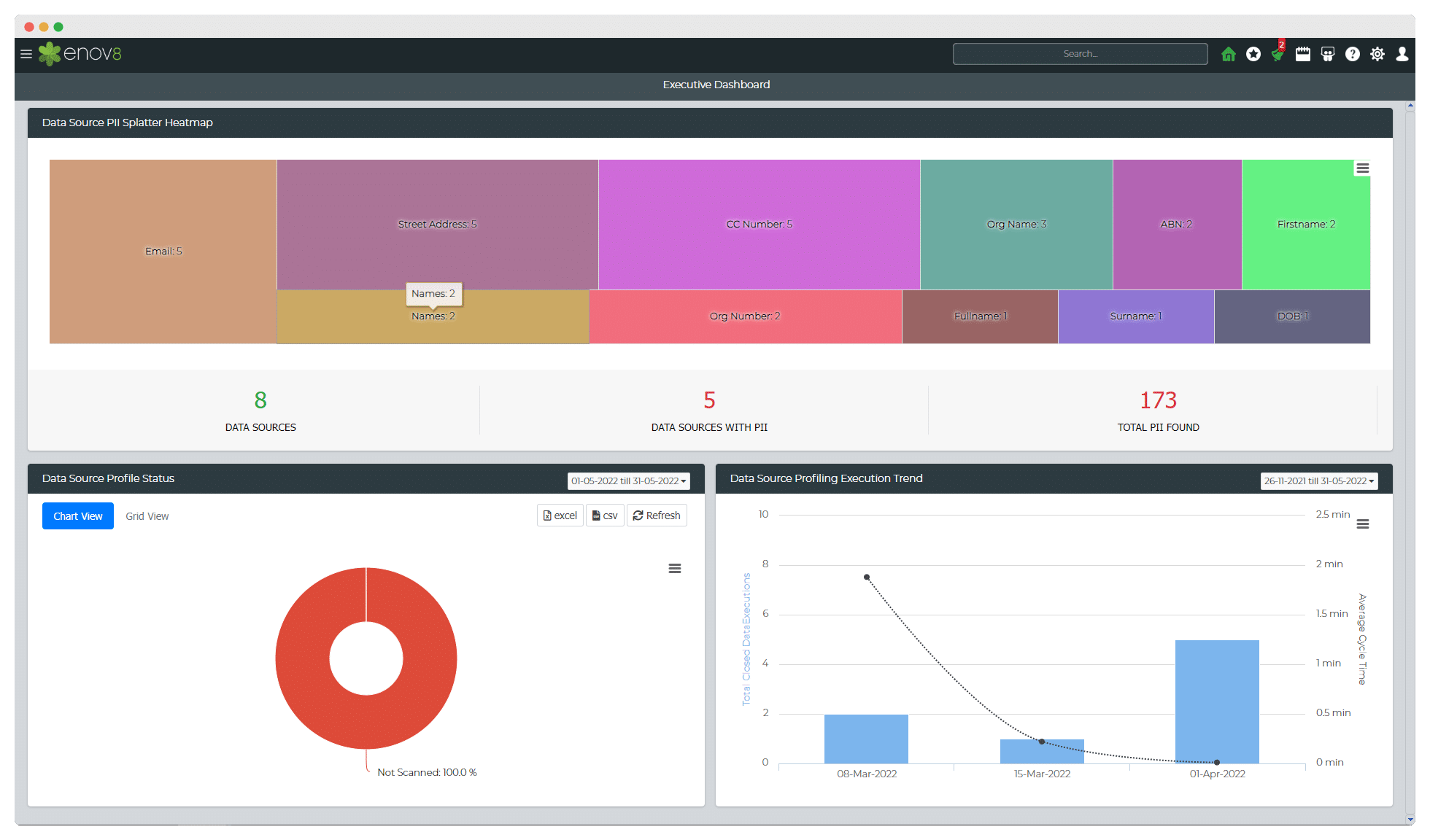Select the Surname: 1 heatmap tile
Image resolution: width=1430 pixels, height=840 pixels.
[1136, 316]
